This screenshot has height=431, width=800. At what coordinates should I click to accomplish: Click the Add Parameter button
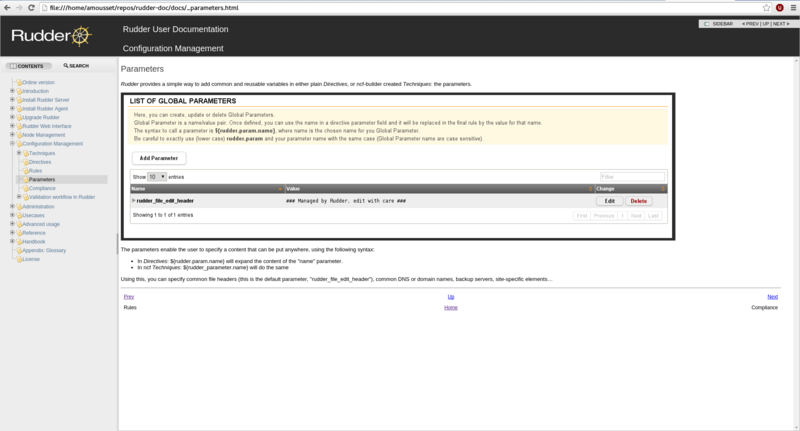coord(159,158)
